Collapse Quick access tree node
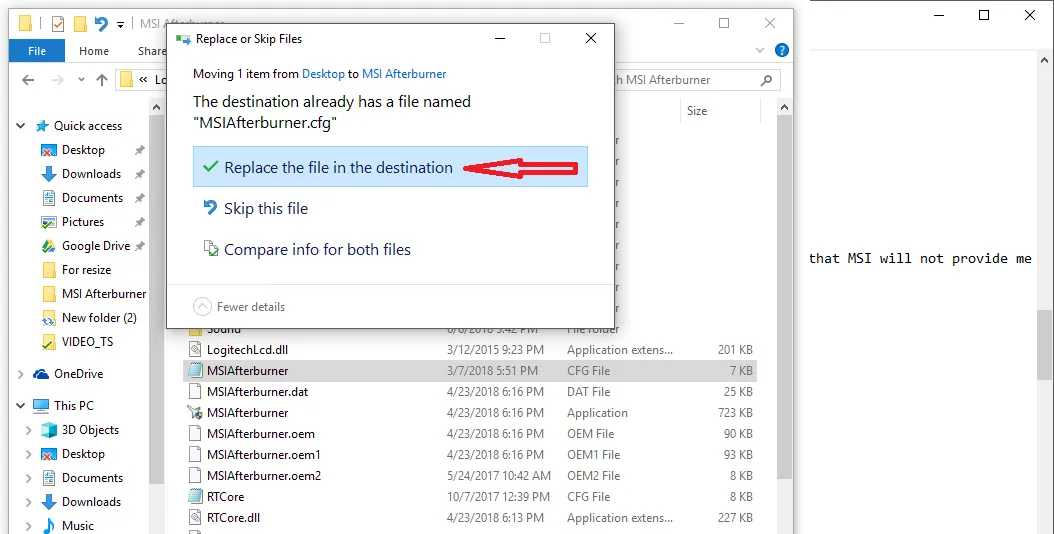This screenshot has height=534, width=1054. click(21, 126)
